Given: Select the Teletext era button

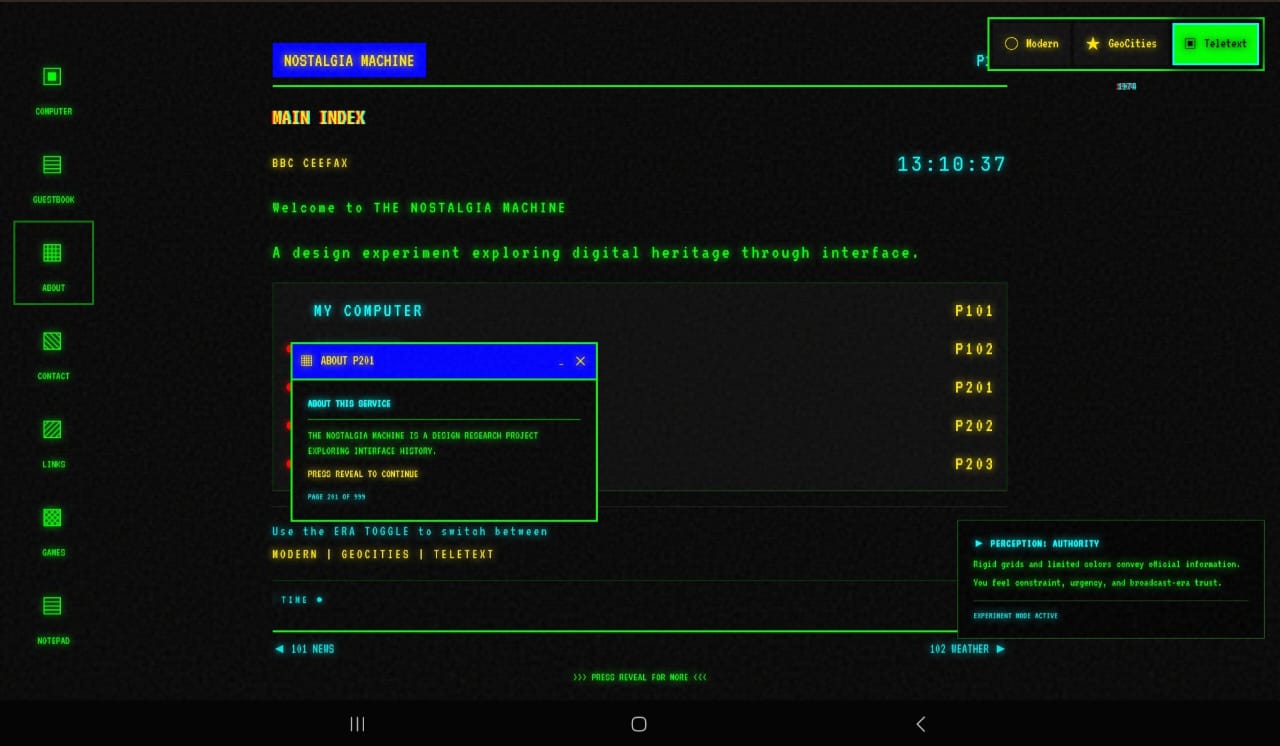Looking at the screenshot, I should point(1215,44).
